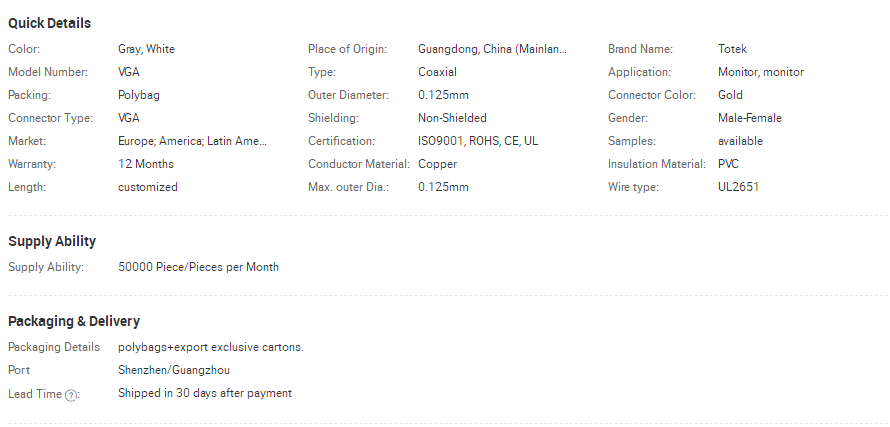Click the Gender value Male-Female
The width and height of the screenshot is (890, 427).
pos(750,118)
